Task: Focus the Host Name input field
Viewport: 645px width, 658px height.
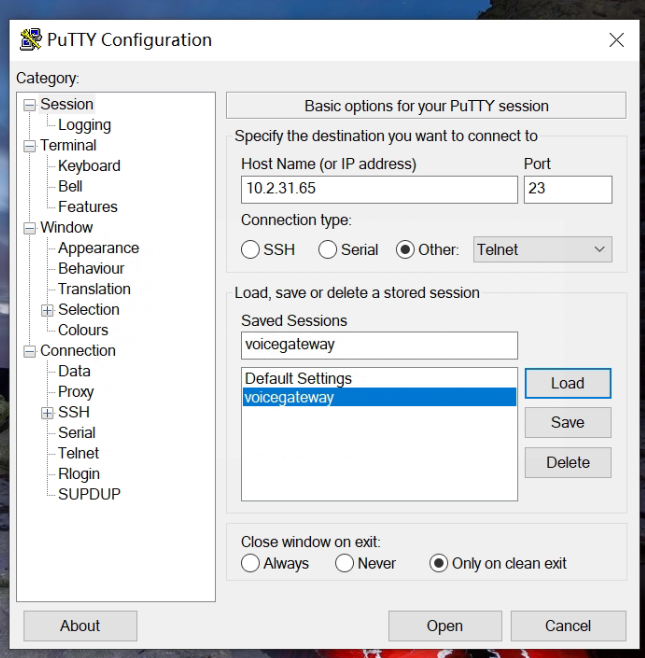Action: click(x=379, y=190)
